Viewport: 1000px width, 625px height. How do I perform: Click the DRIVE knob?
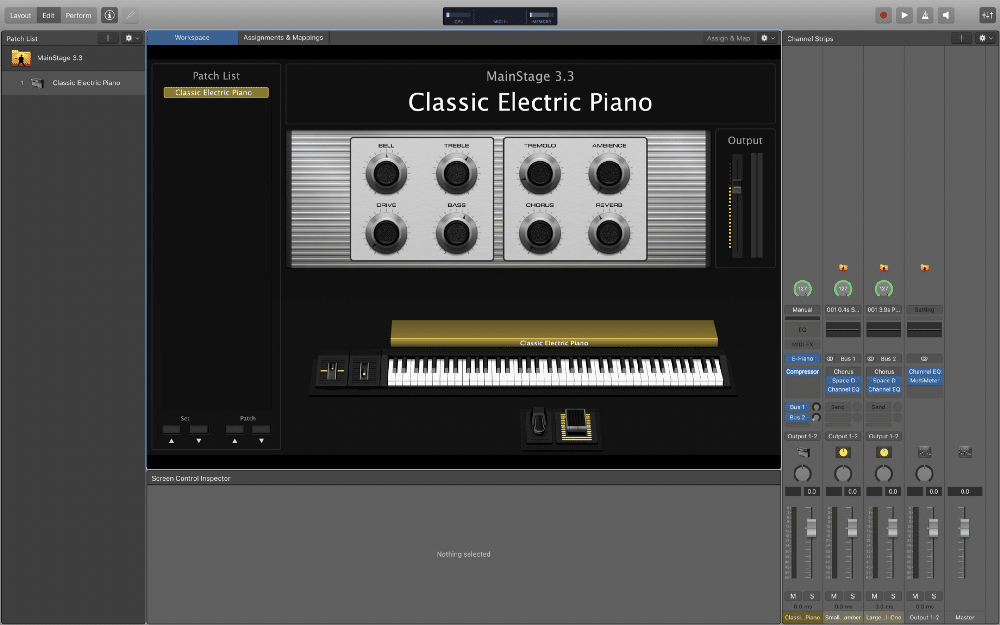[x=386, y=233]
